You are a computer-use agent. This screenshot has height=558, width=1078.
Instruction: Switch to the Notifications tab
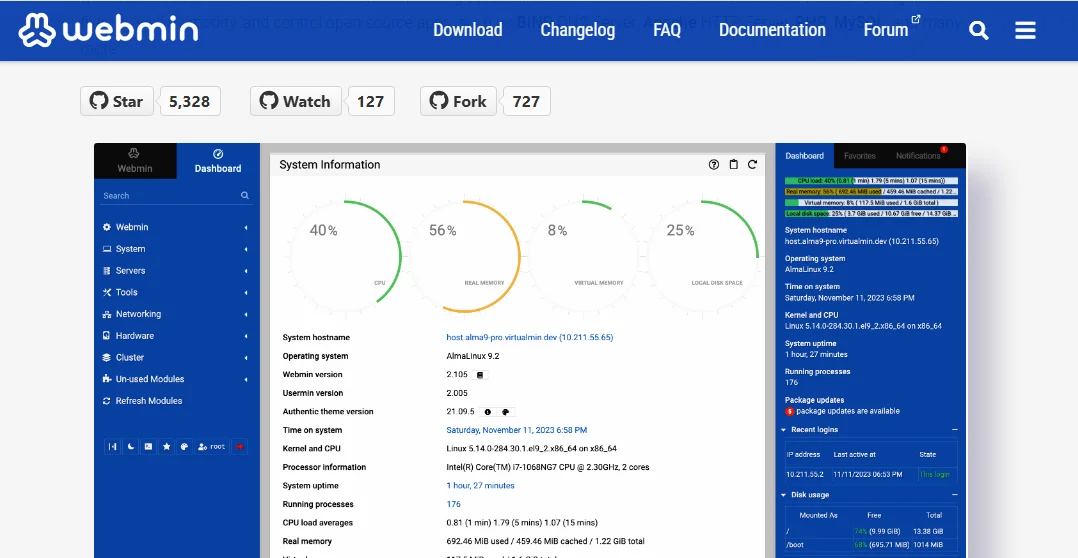918,156
